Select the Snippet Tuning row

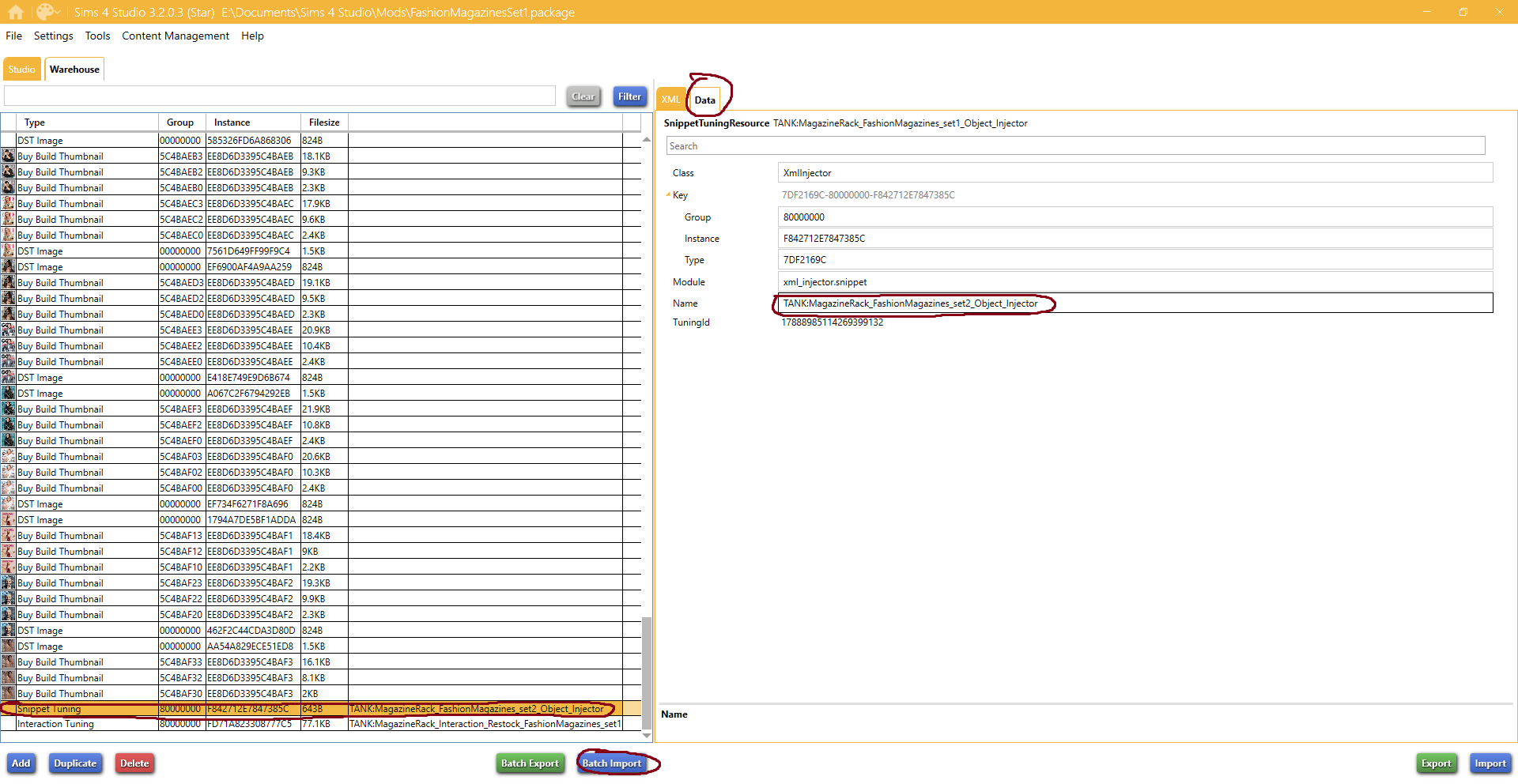[x=321, y=709]
